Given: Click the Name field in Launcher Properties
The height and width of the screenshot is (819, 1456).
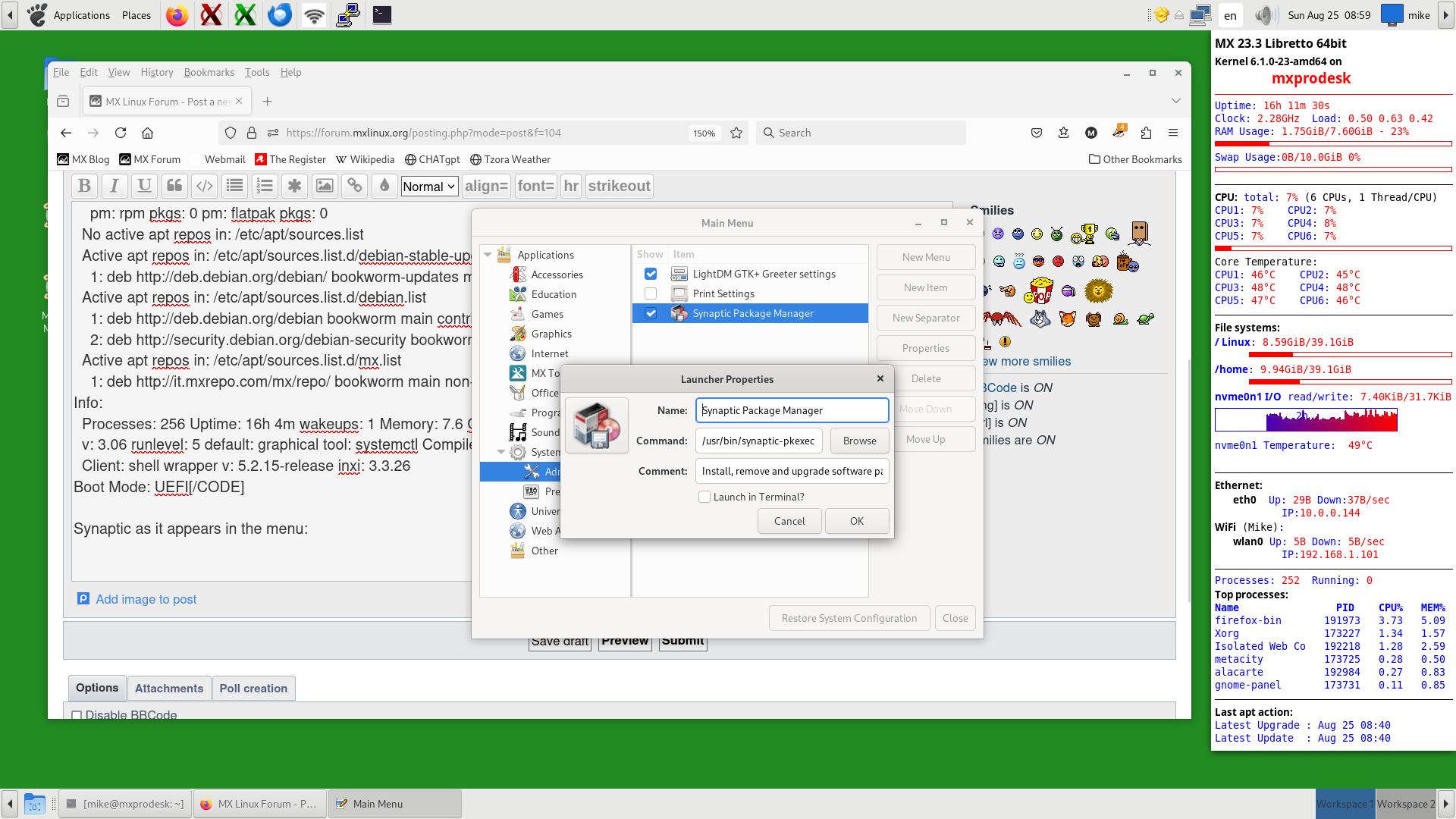Looking at the screenshot, I should [792, 410].
